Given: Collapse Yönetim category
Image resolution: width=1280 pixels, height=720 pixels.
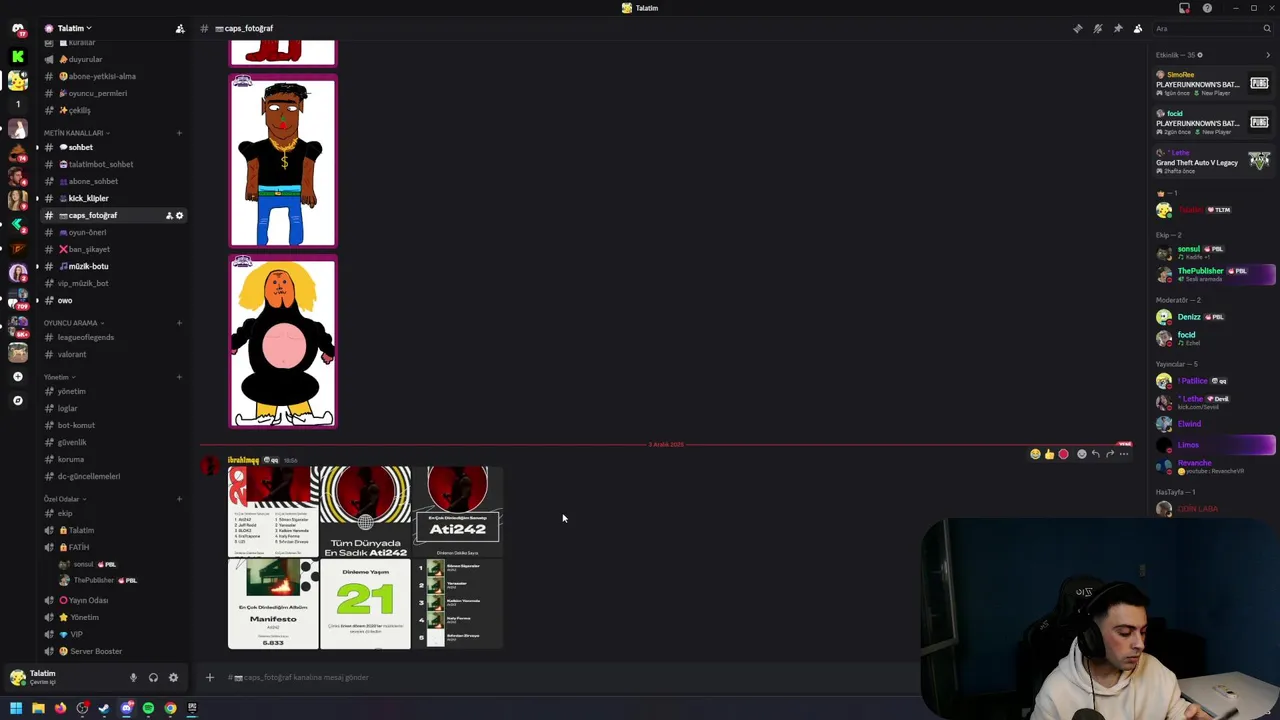Looking at the screenshot, I should click(58, 377).
